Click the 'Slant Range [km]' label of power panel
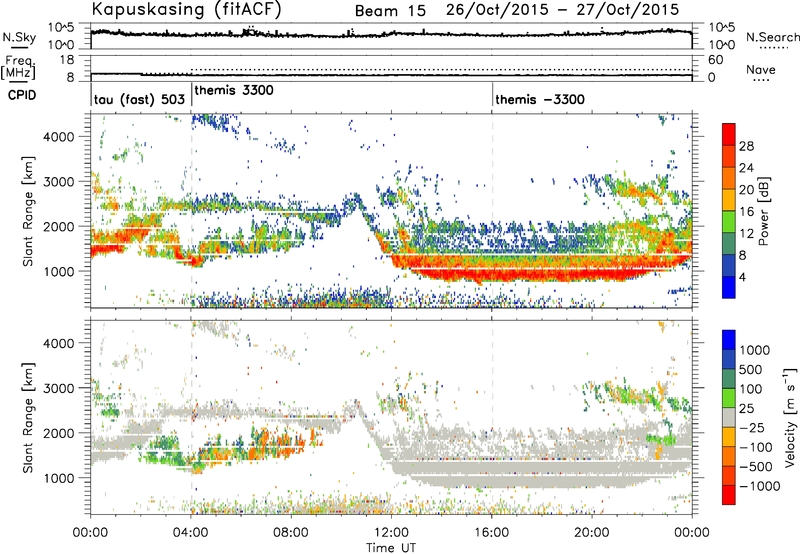Screen dimensions: 800x554 [x=28, y=211]
